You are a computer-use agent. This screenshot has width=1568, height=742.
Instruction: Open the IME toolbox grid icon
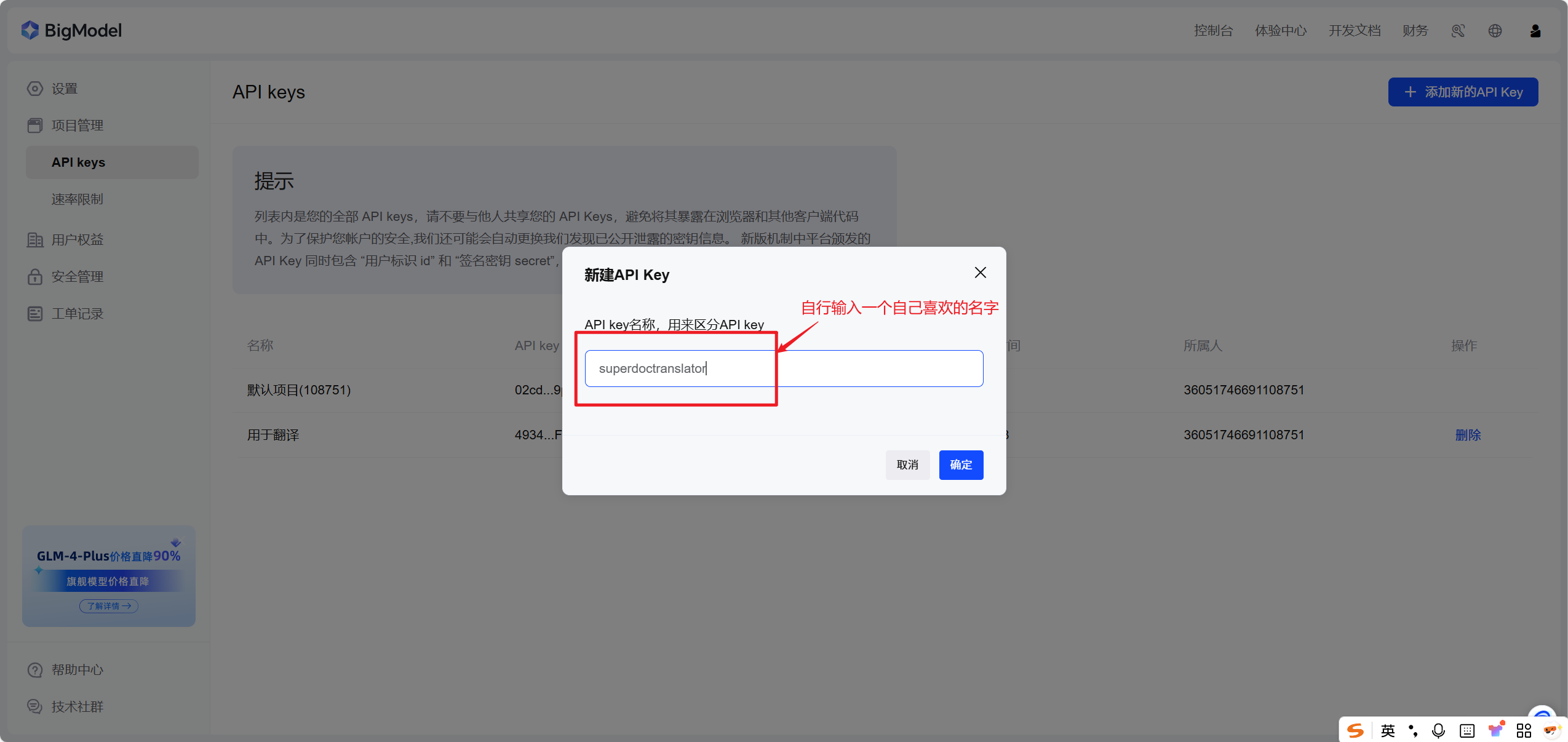point(1524,730)
